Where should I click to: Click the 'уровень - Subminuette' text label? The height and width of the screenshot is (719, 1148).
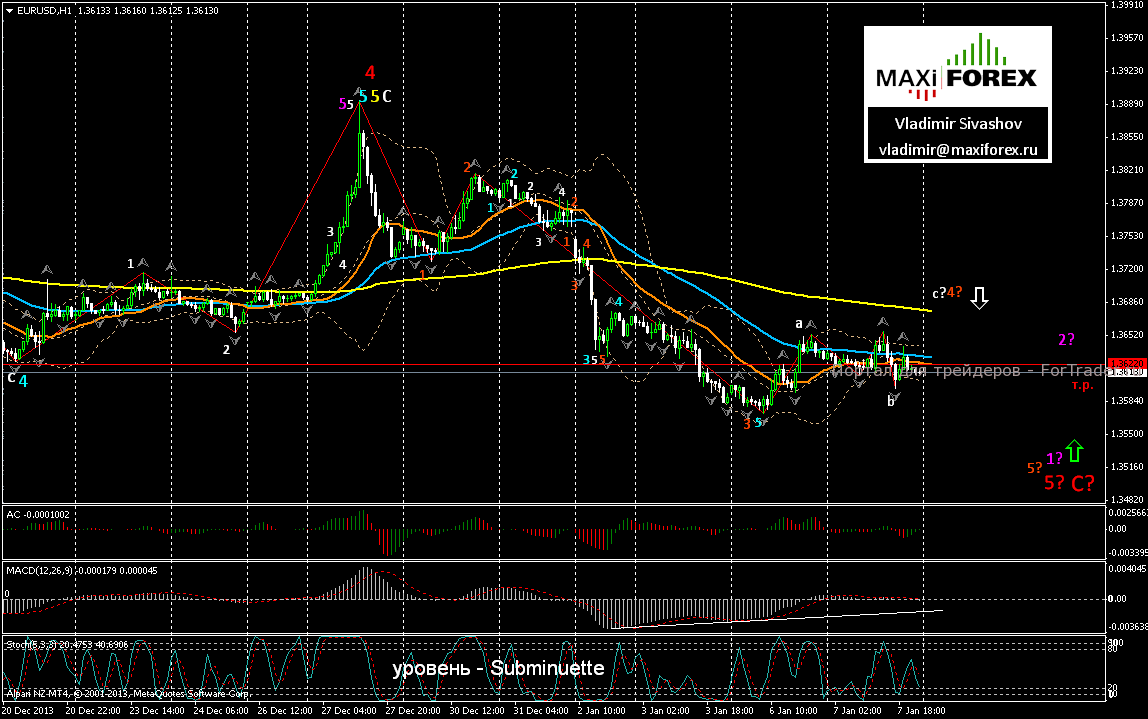coord(498,668)
